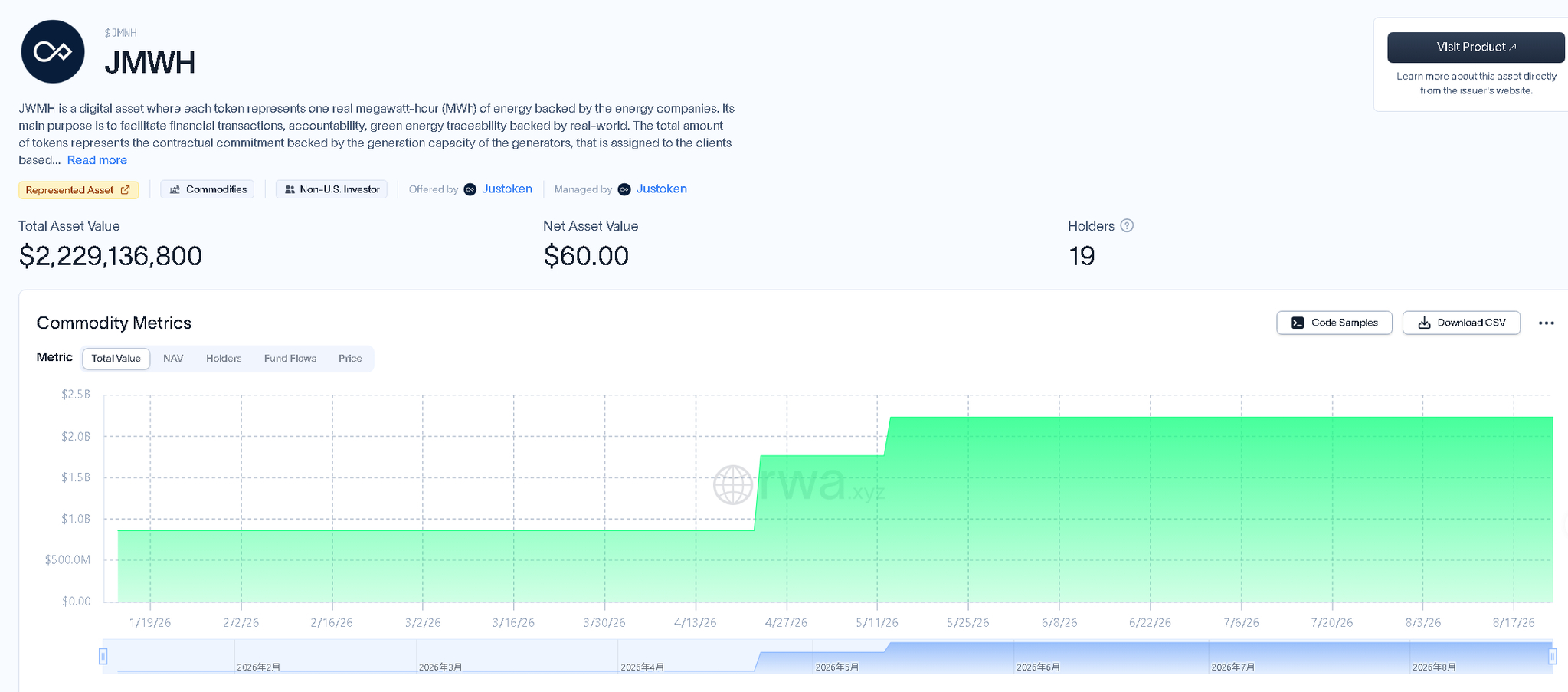Image resolution: width=1568 pixels, height=692 pixels.
Task: Click the 2026年5月 area of the range navigator
Action: pos(837,667)
